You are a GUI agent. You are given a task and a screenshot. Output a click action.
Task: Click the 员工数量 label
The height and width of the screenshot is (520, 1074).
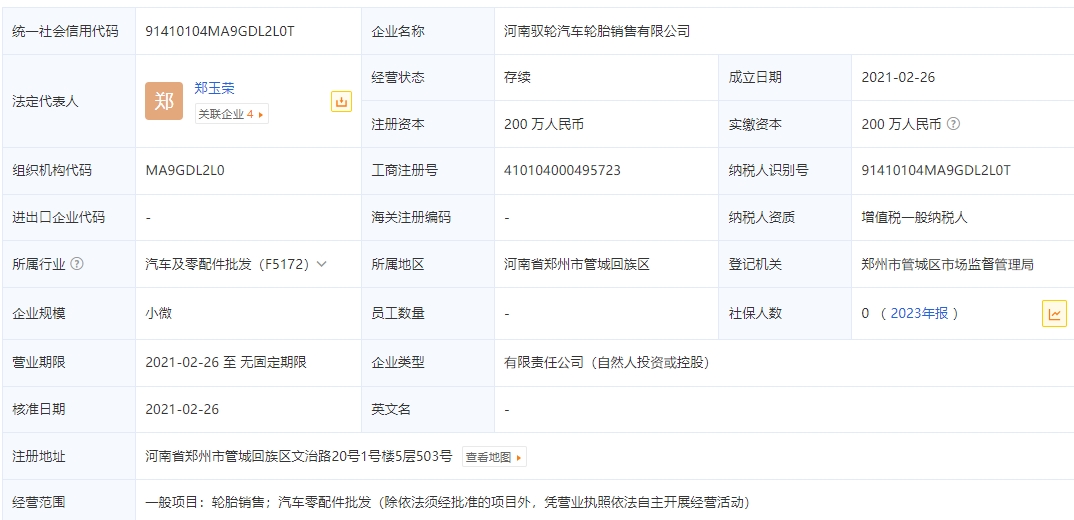click(398, 314)
